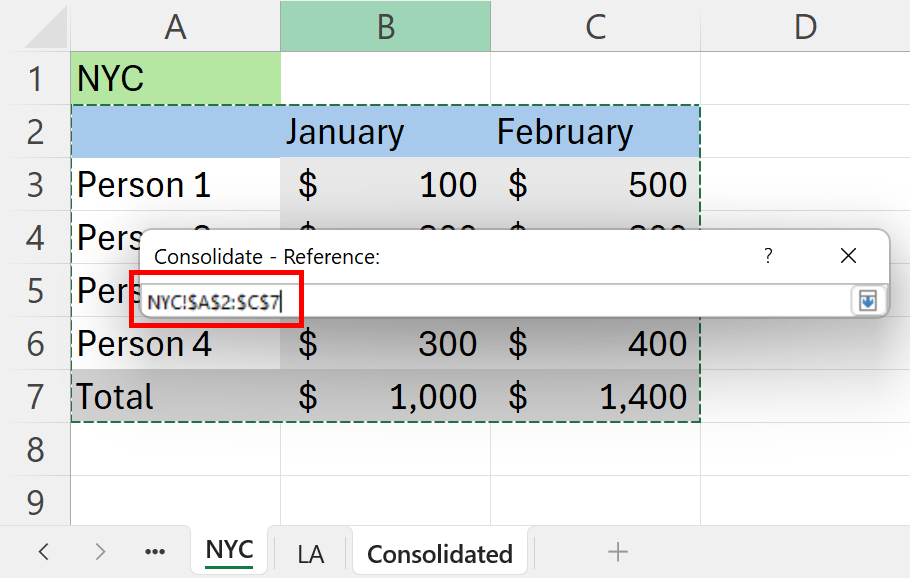The image size is (910, 578).
Task: Go to previous sheet tab arrow
Action: click(x=44, y=551)
